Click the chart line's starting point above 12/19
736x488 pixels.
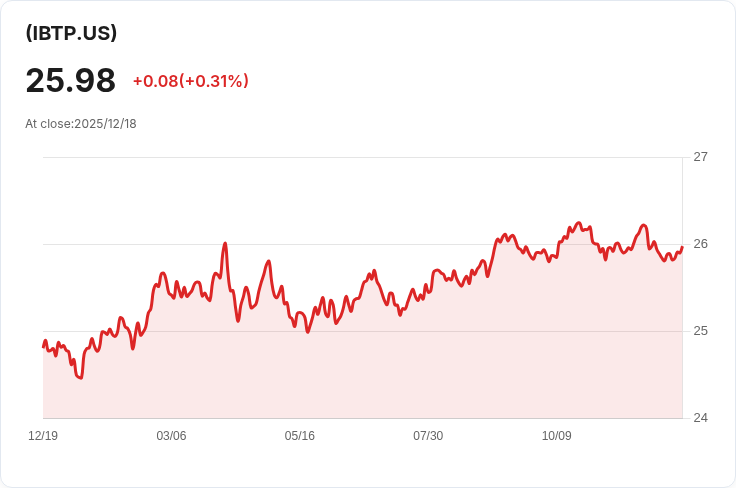click(44, 347)
